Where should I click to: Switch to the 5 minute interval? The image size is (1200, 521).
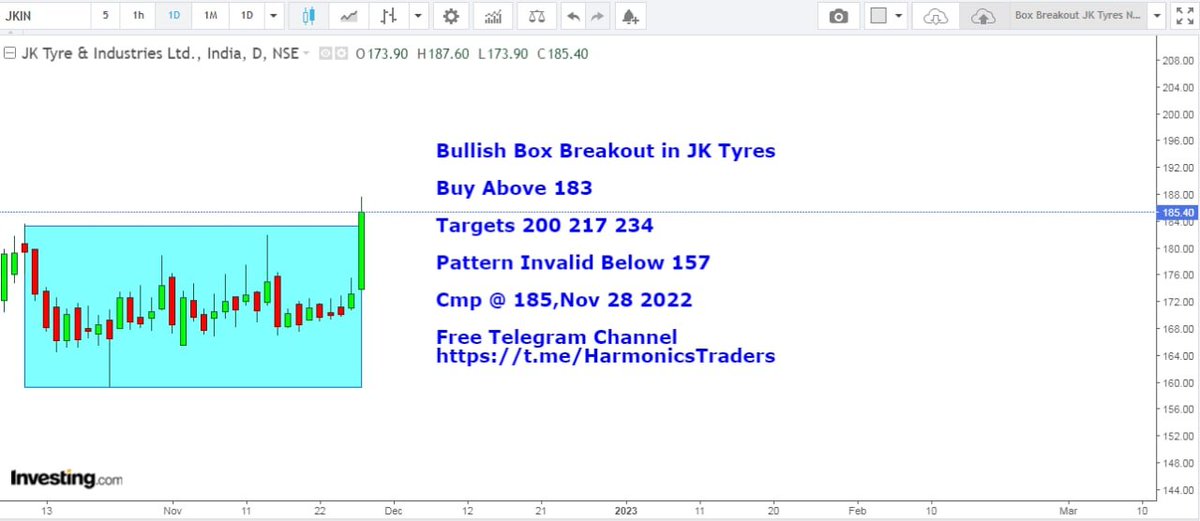click(x=105, y=16)
